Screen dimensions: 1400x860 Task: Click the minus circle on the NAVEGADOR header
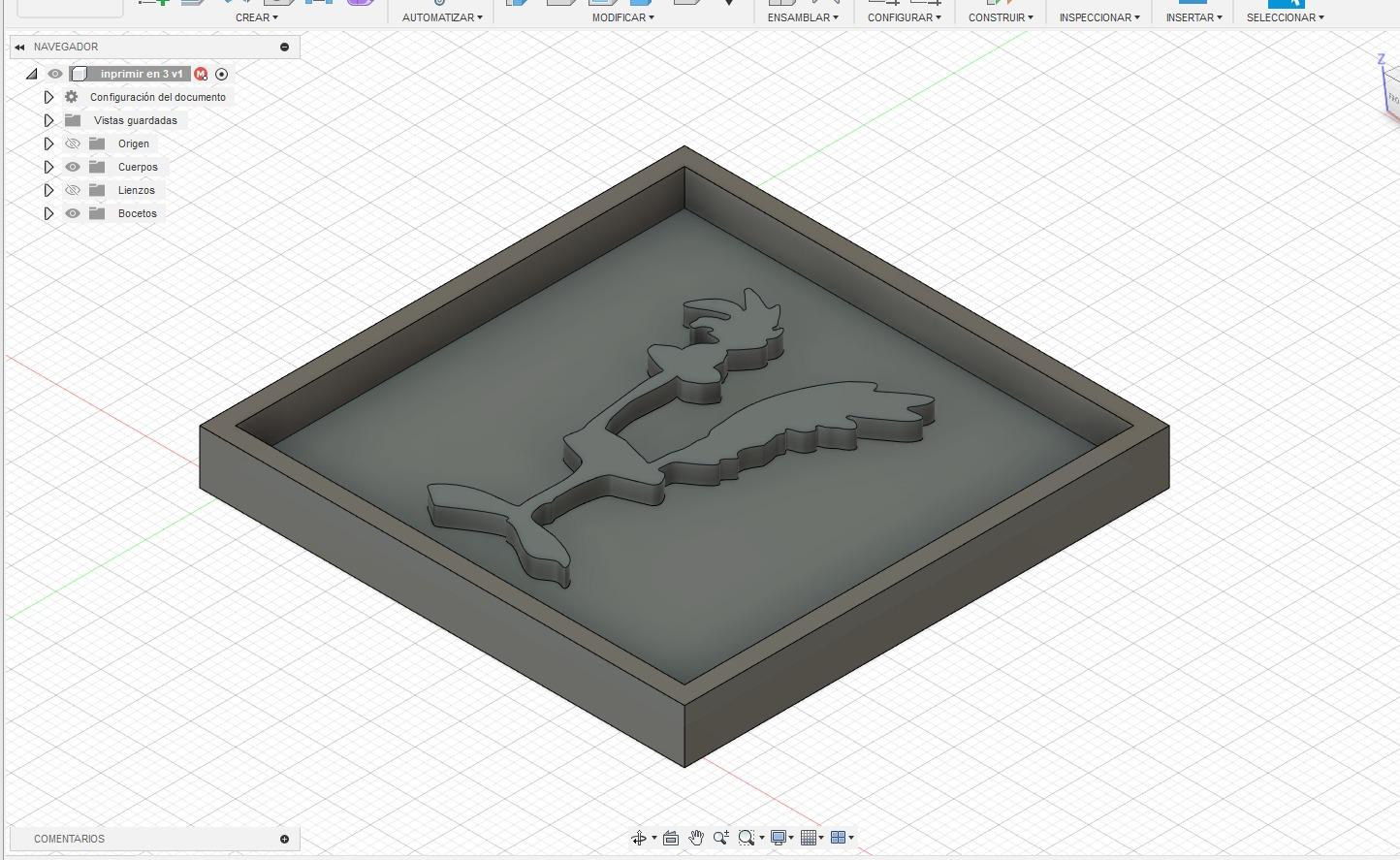click(284, 47)
